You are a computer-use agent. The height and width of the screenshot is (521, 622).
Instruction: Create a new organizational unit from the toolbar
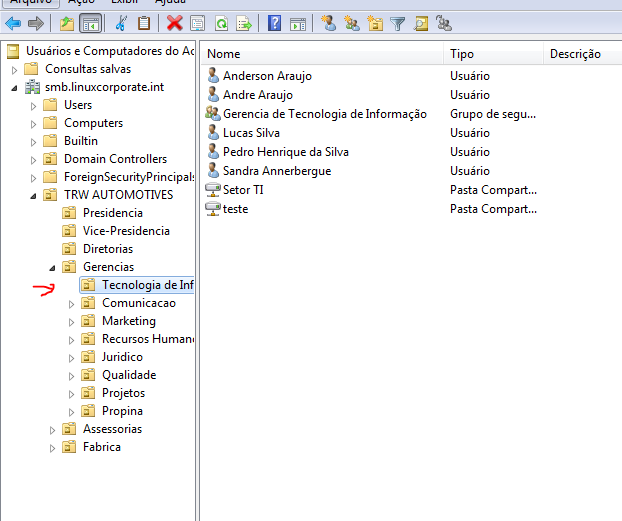(x=375, y=23)
